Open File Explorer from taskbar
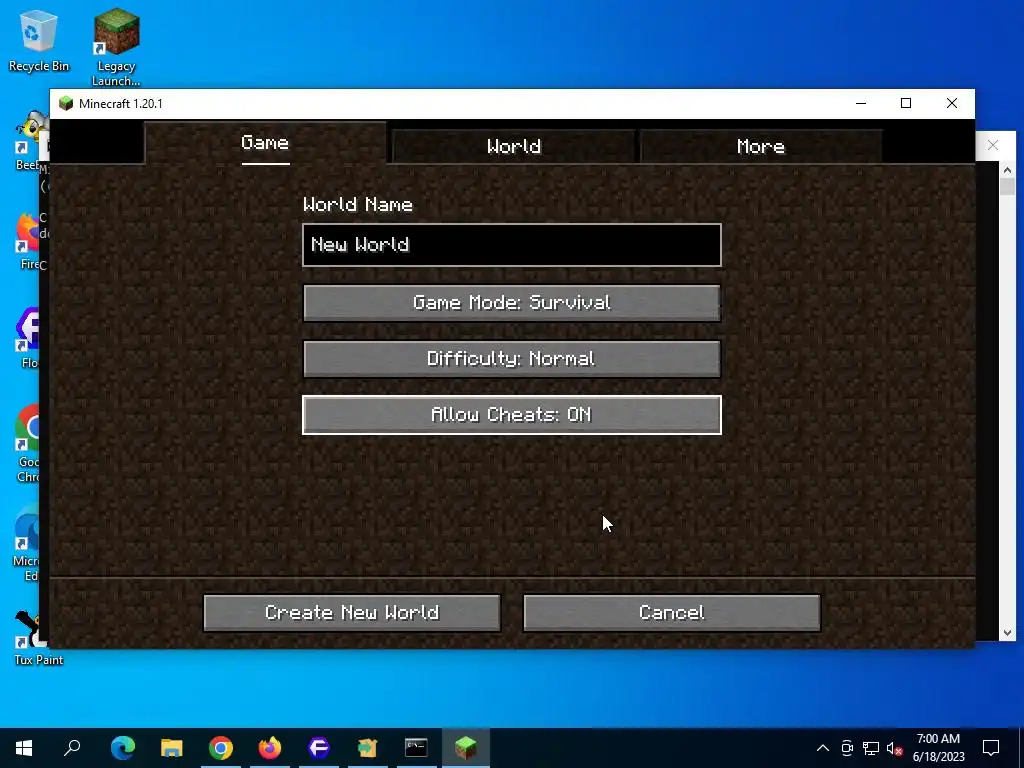1024x768 pixels. point(172,748)
